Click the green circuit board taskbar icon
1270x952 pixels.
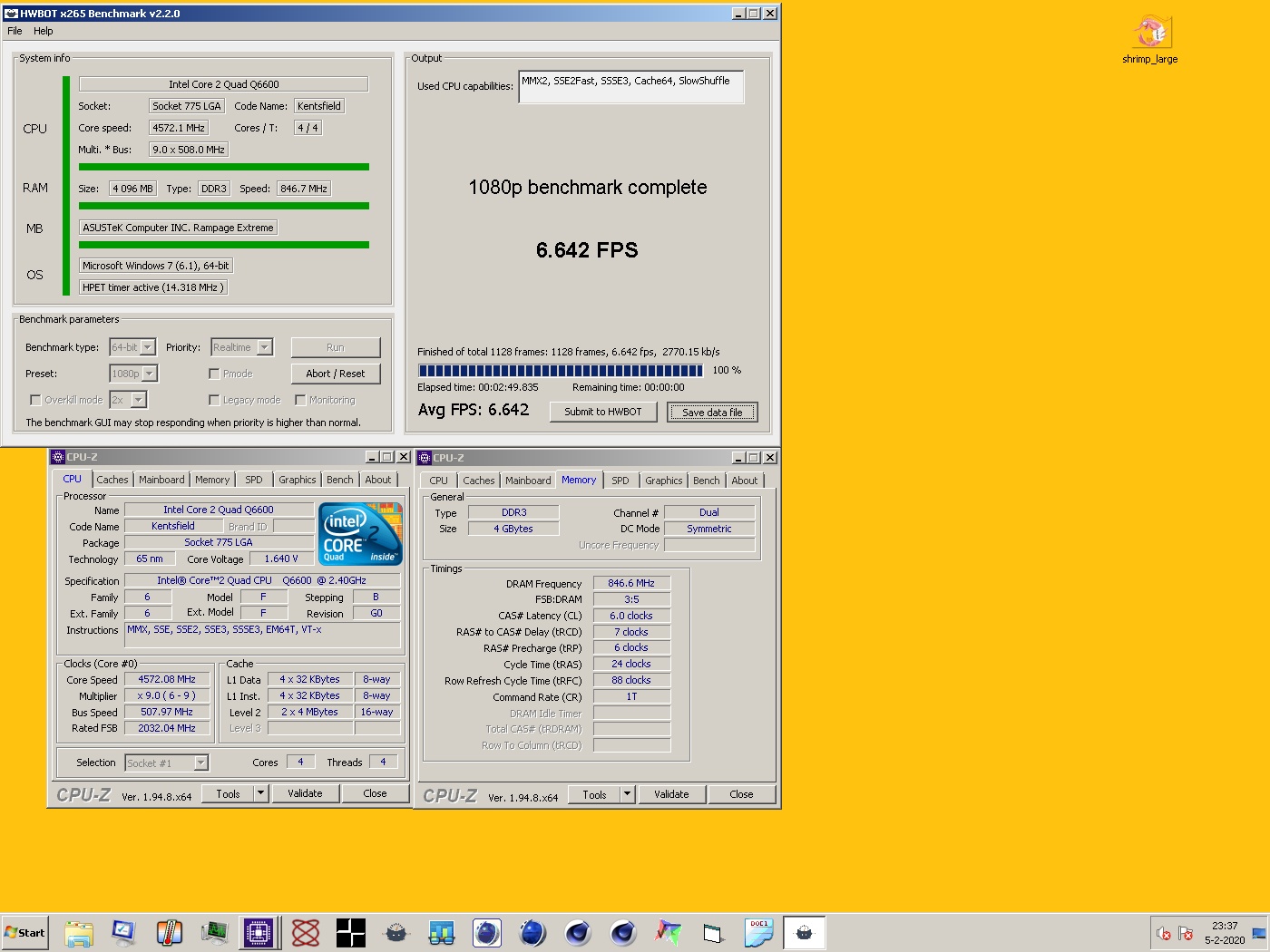pyautogui.click(x=214, y=932)
